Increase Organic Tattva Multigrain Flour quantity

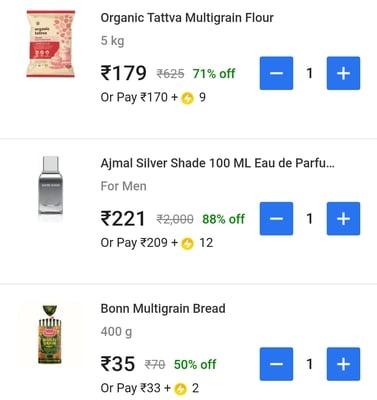pos(343,73)
